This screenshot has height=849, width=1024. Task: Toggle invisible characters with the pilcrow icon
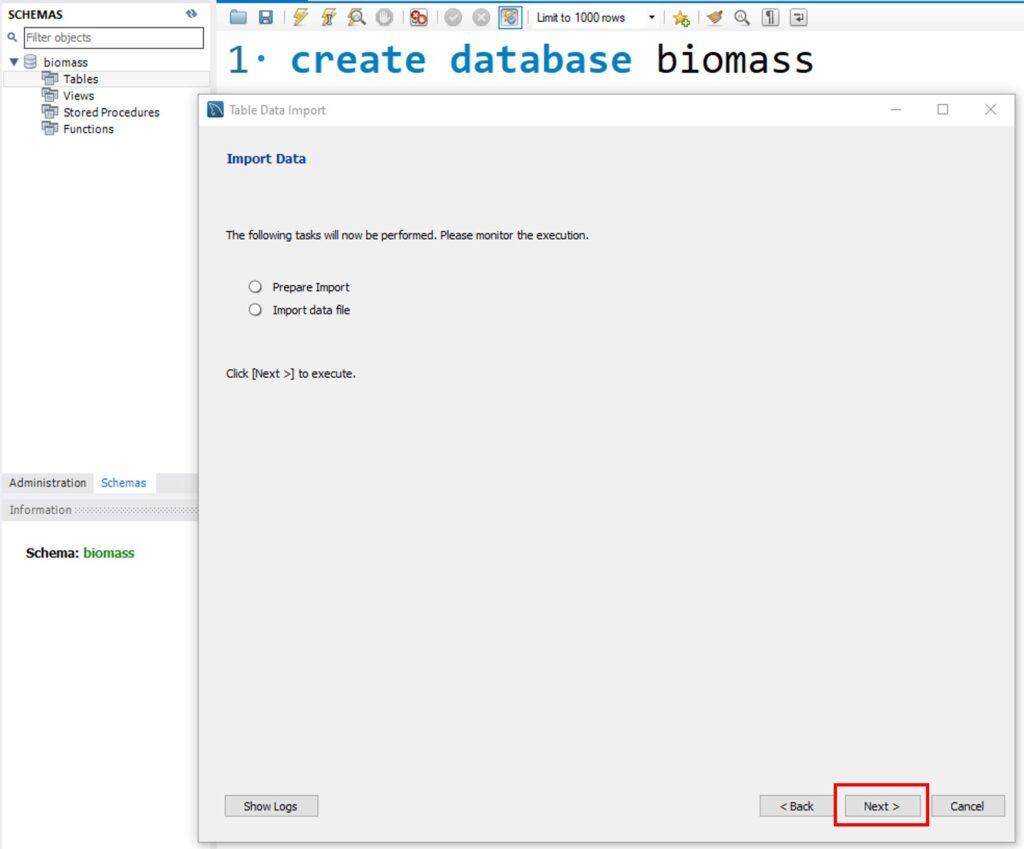click(770, 17)
